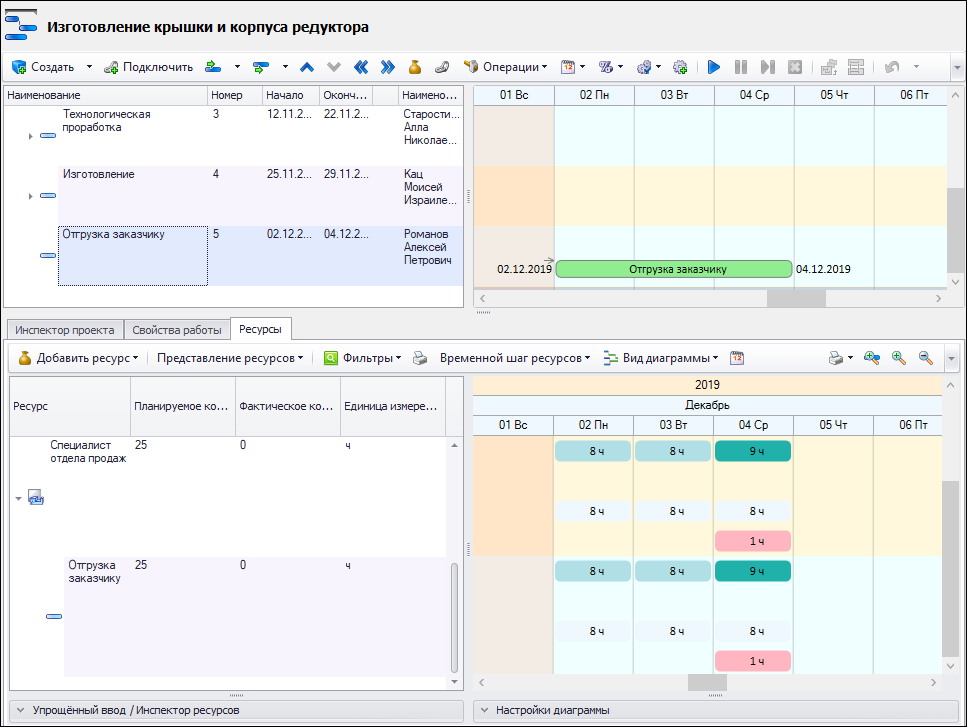
Task: Start the process with the blue play button
Action: [x=714, y=67]
